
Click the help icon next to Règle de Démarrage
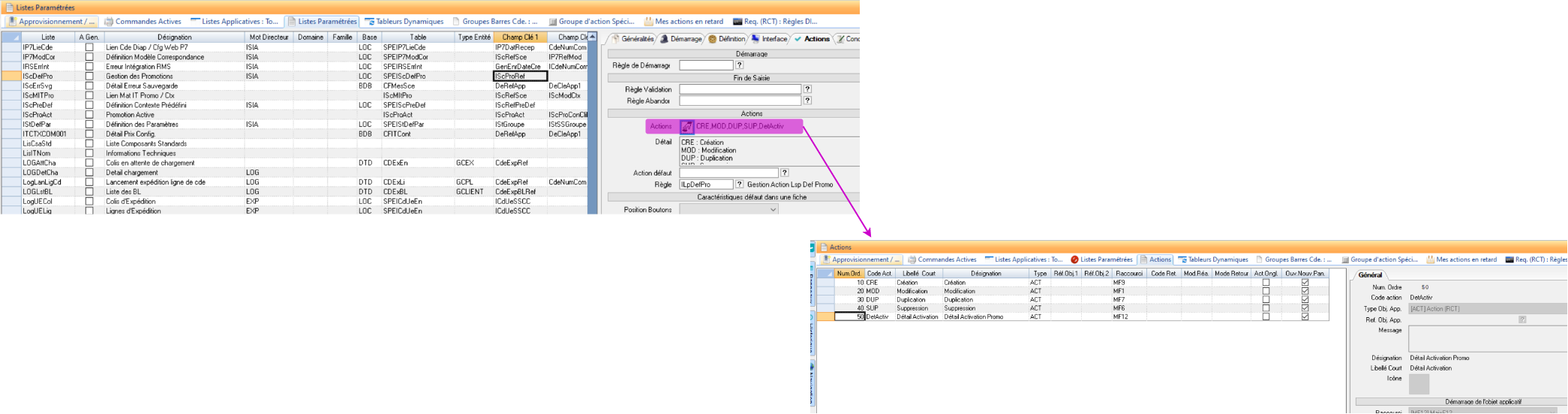click(740, 65)
